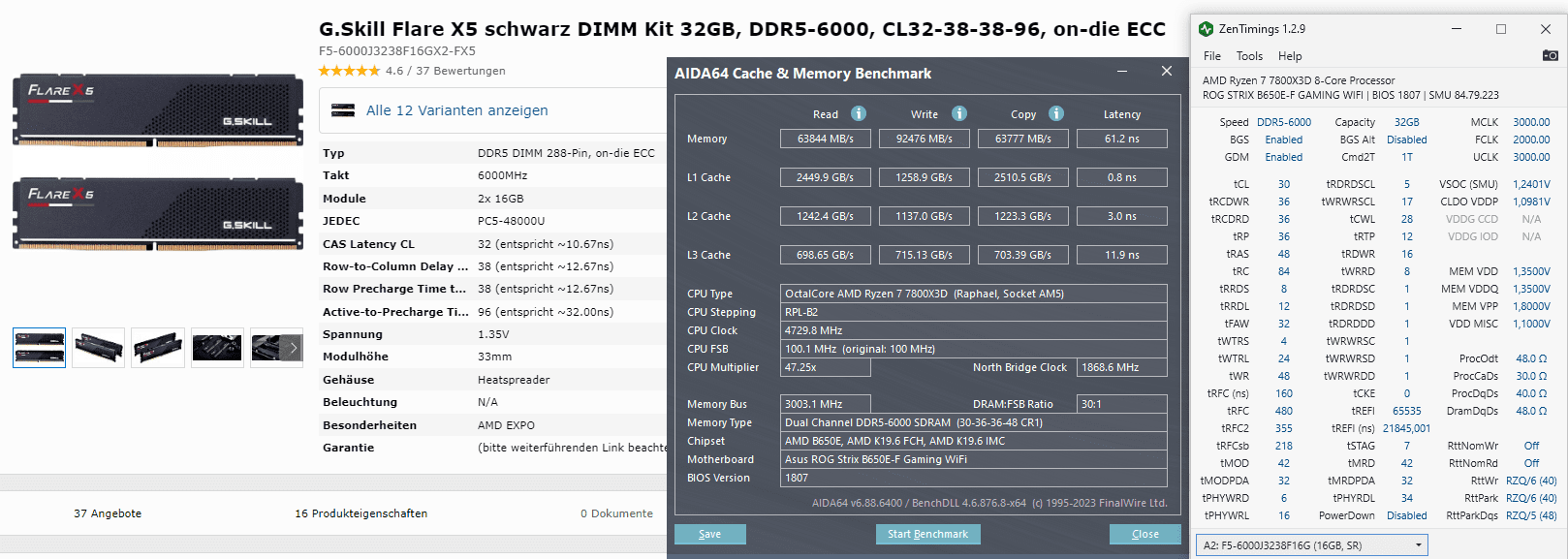Image resolution: width=1568 pixels, height=559 pixels.
Task: Switch to the 0 Dokumente tab
Action: [616, 513]
